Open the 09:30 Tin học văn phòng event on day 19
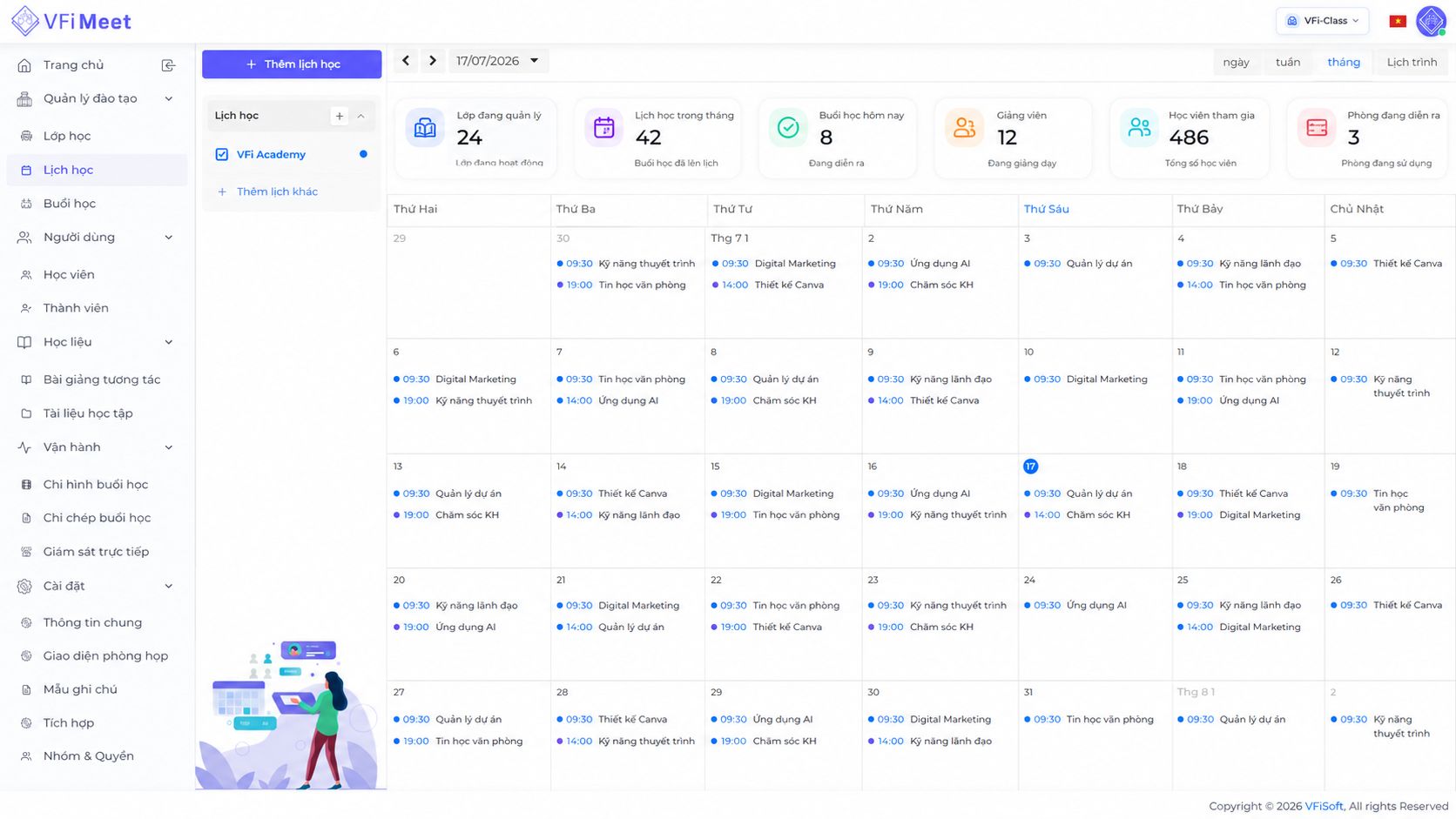Viewport: 1456px width, 819px height. pyautogui.click(x=1379, y=500)
